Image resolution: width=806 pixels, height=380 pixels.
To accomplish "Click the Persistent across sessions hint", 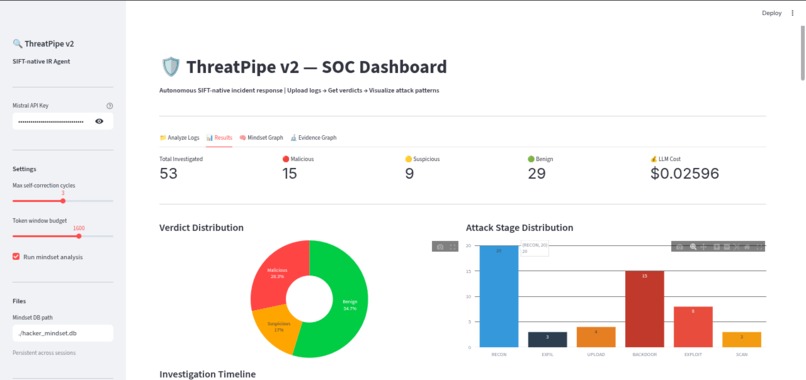I will click(44, 353).
